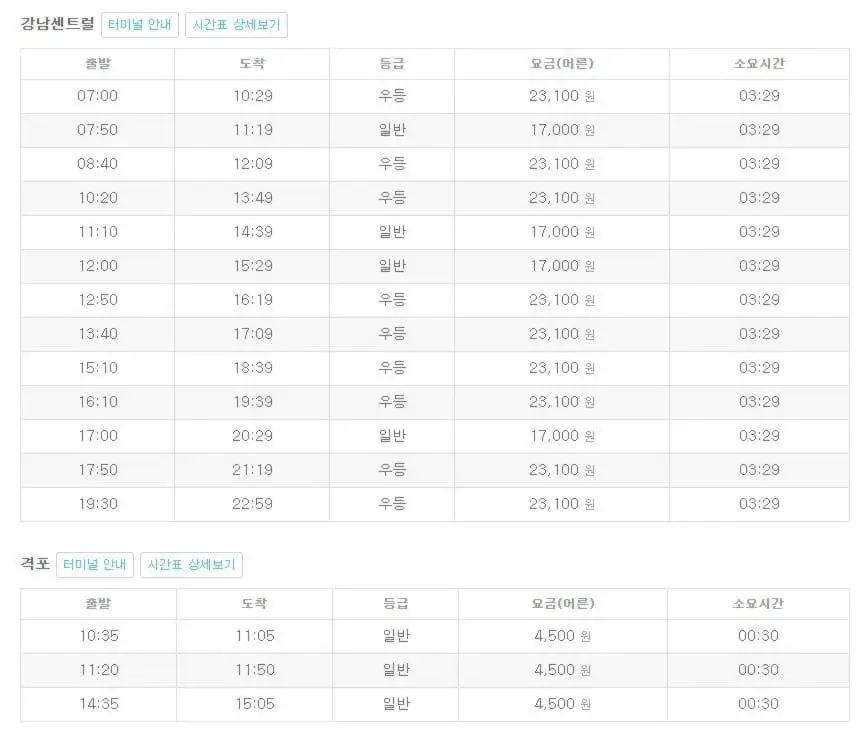Click the 23,100 원 fare in 15:10 row
The width and height of the screenshot is (865, 743).
click(562, 368)
